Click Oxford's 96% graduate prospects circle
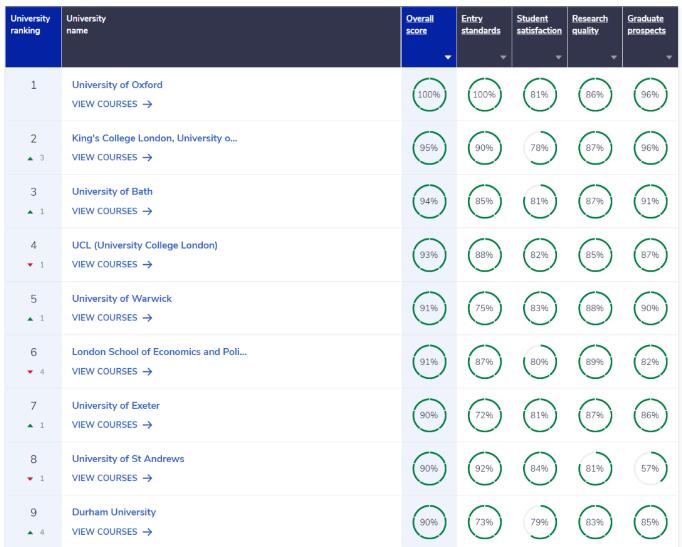 point(650,94)
